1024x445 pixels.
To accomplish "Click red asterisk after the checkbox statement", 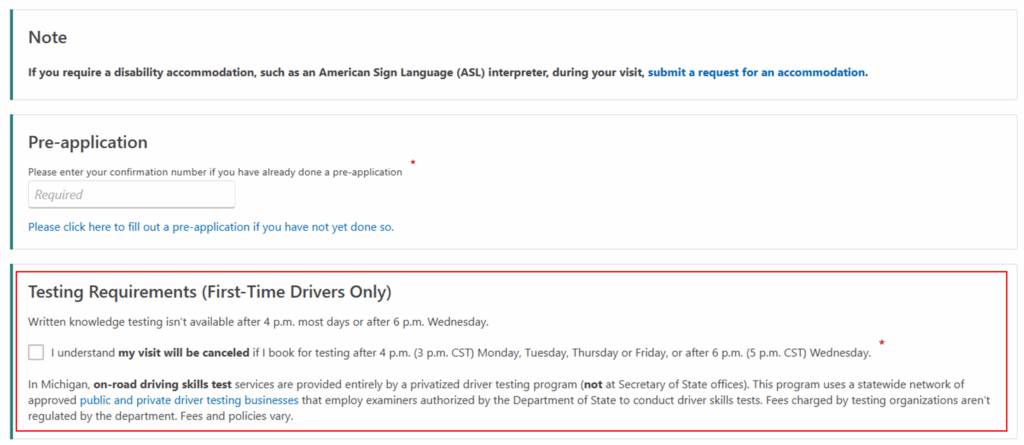I will pos(881,344).
